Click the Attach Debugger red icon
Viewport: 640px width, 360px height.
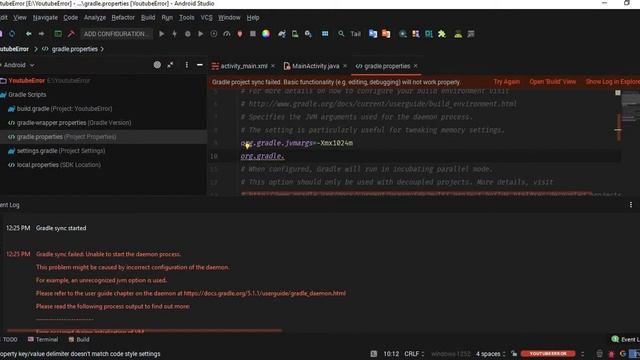point(240,34)
